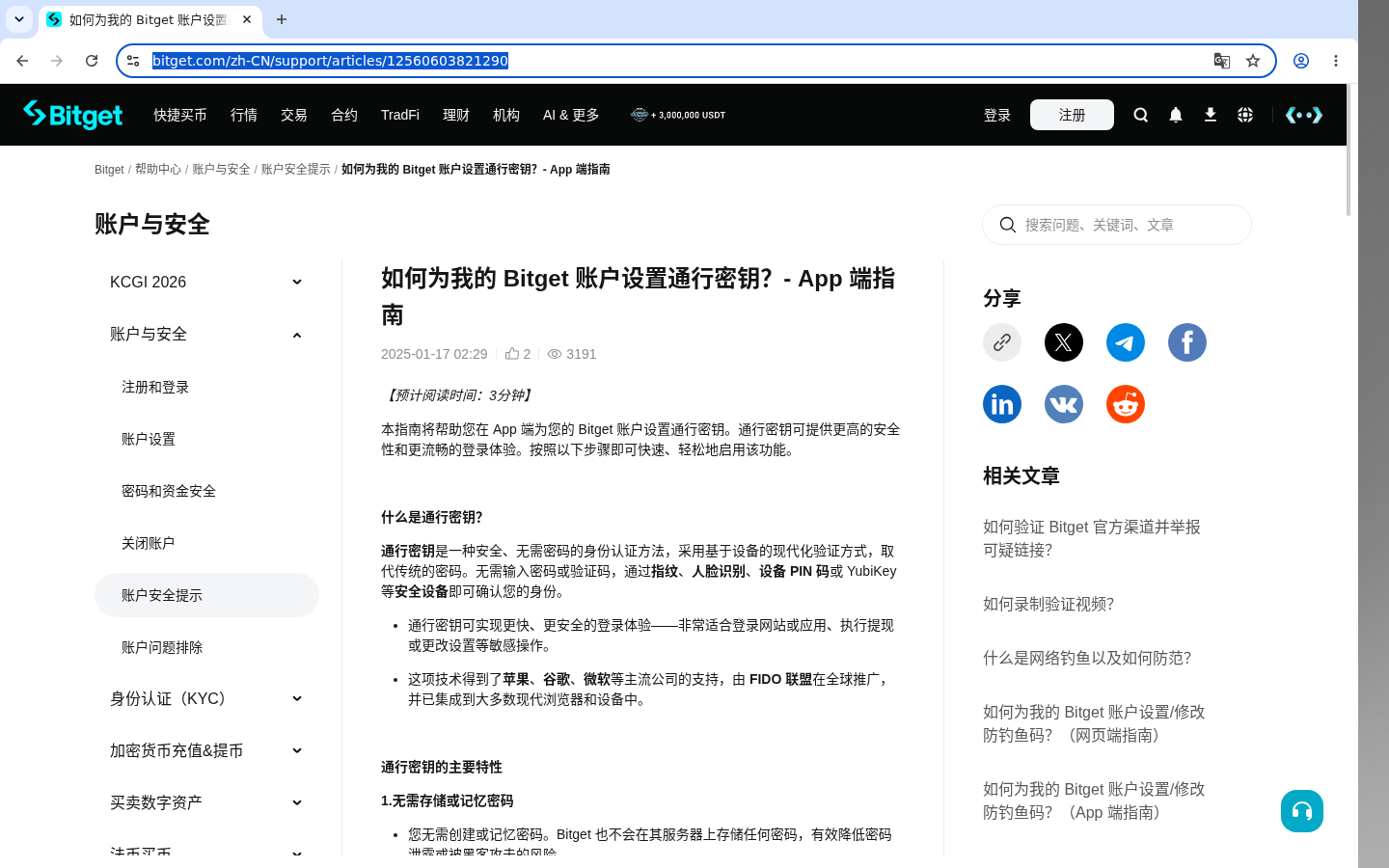Select 账户设置 in sidebar
This screenshot has height=868, width=1389.
[206, 439]
